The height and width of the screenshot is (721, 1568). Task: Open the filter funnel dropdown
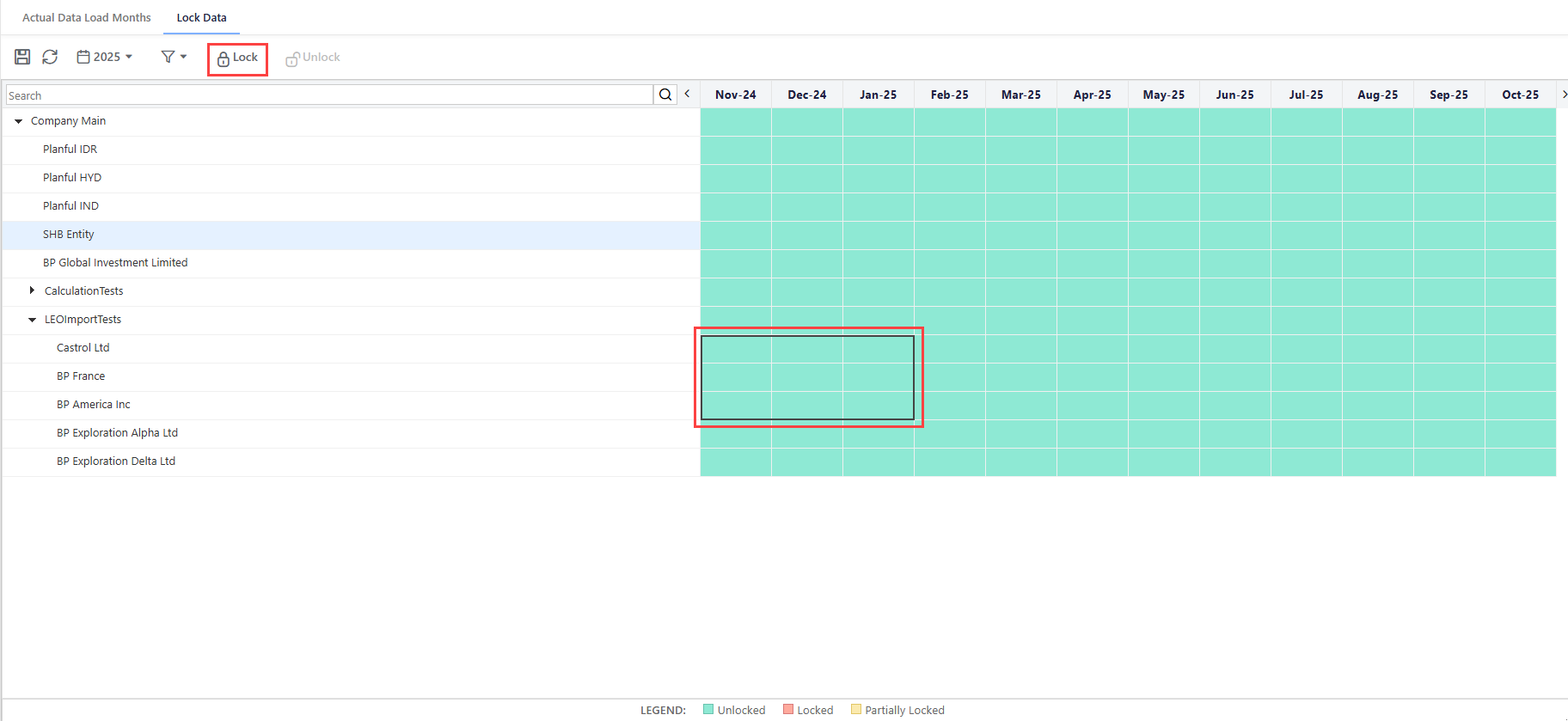(174, 57)
